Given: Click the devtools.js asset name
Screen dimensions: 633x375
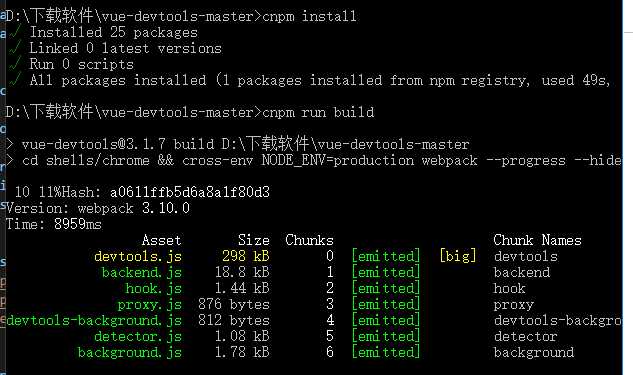Looking at the screenshot, I should [138, 256].
